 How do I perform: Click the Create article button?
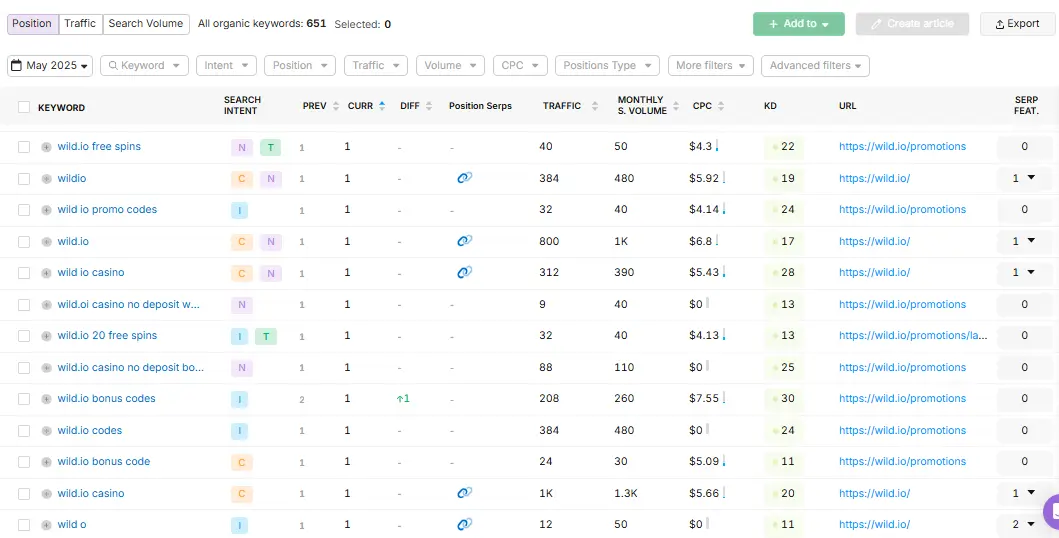(x=912, y=24)
